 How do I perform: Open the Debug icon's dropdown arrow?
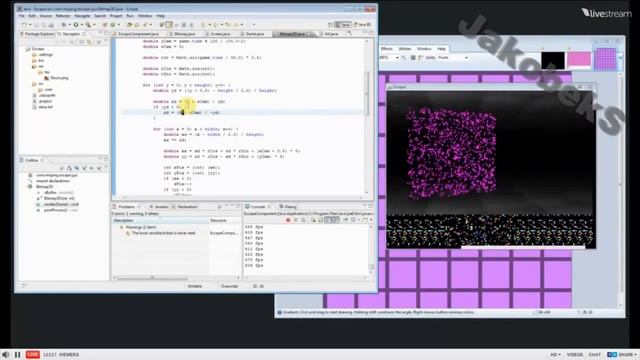coord(69,25)
